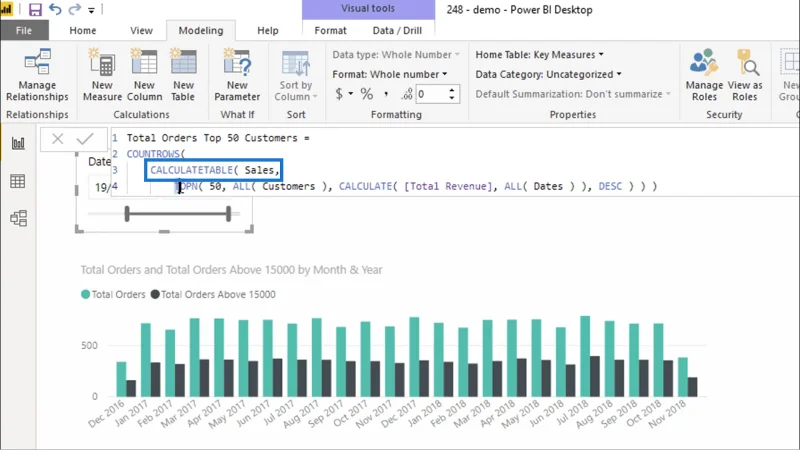
Task: Open the File menu
Action: click(x=24, y=31)
